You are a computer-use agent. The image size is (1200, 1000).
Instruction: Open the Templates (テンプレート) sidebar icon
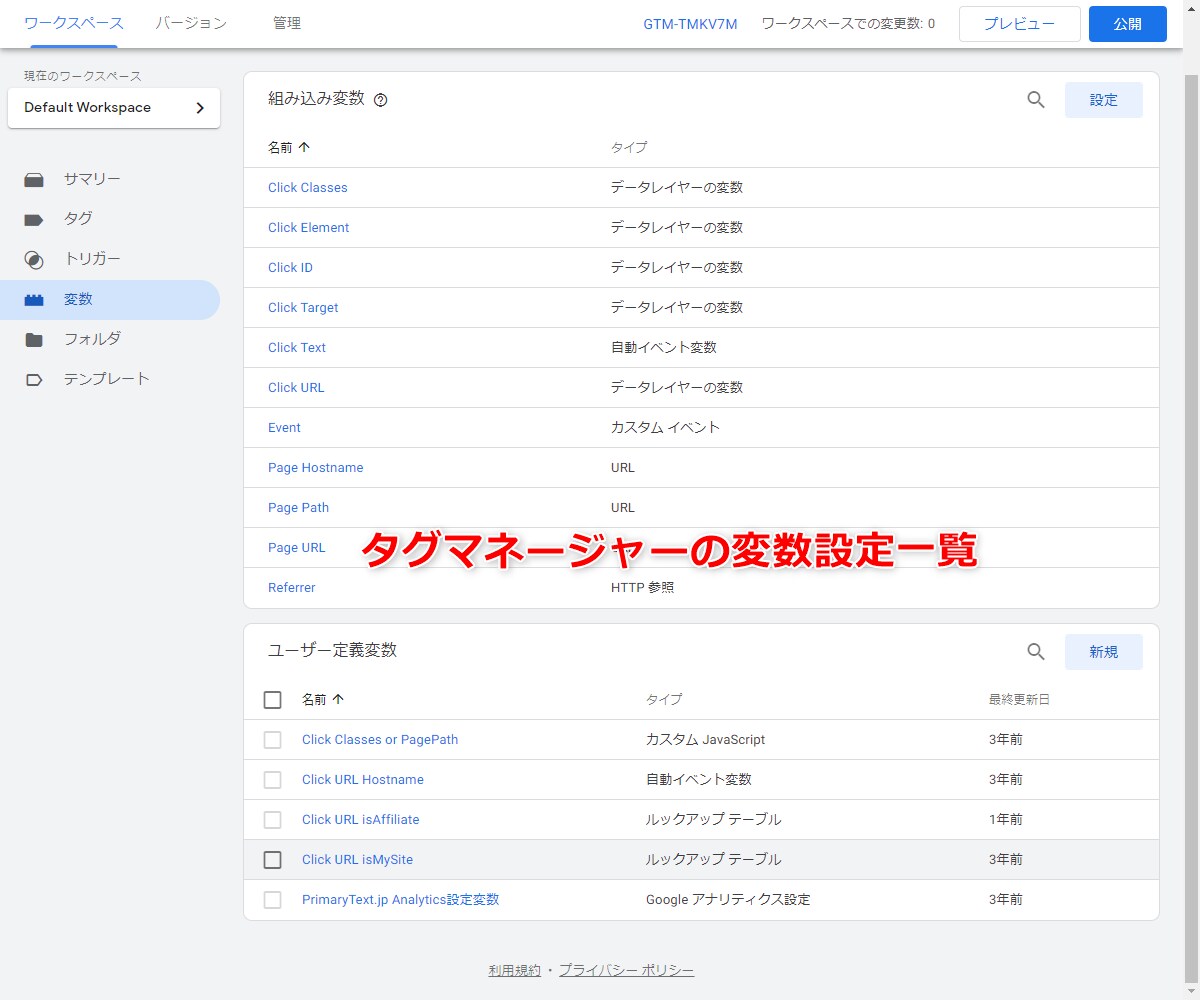(x=34, y=380)
